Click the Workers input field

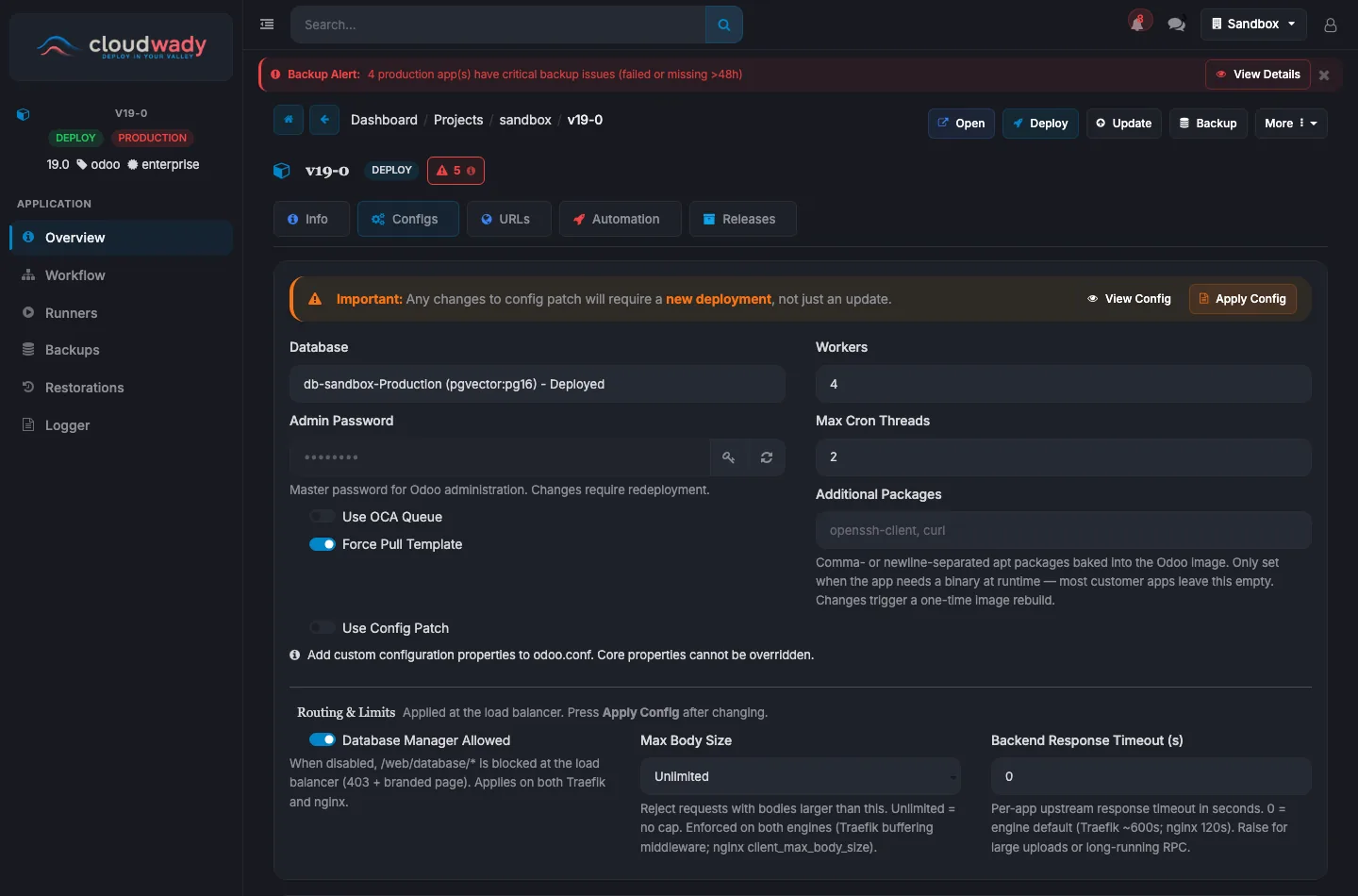pyautogui.click(x=1064, y=384)
